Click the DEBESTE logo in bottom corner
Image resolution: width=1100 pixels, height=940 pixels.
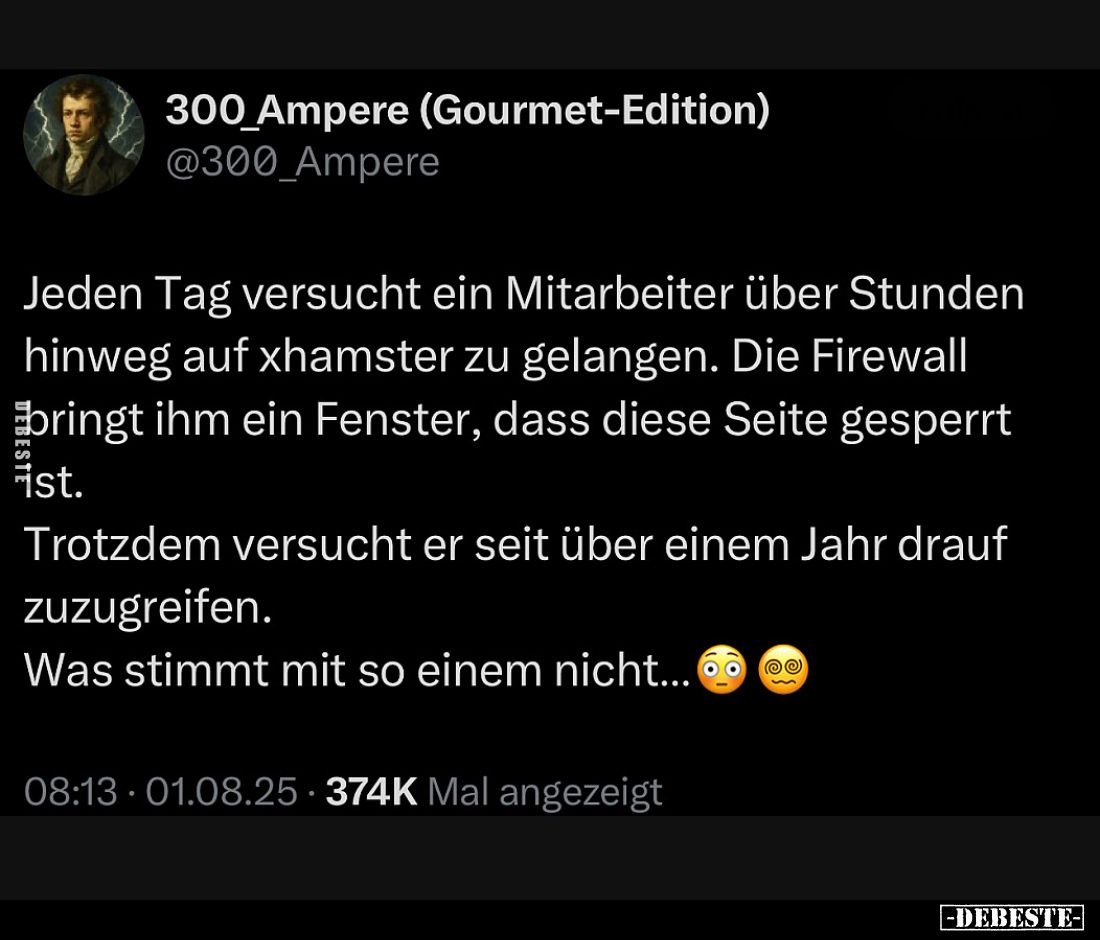(1012, 917)
